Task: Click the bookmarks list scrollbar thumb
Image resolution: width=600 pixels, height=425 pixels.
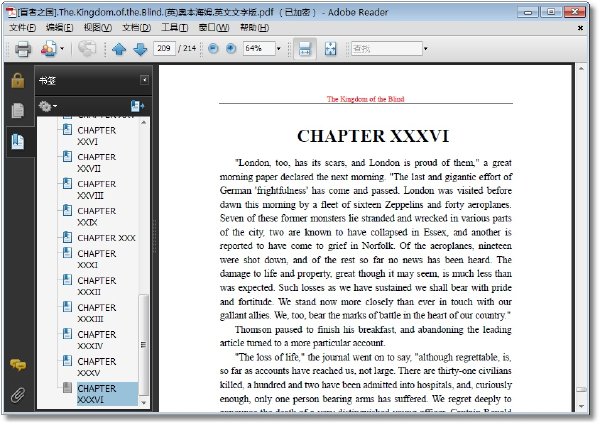Action: [x=144, y=345]
